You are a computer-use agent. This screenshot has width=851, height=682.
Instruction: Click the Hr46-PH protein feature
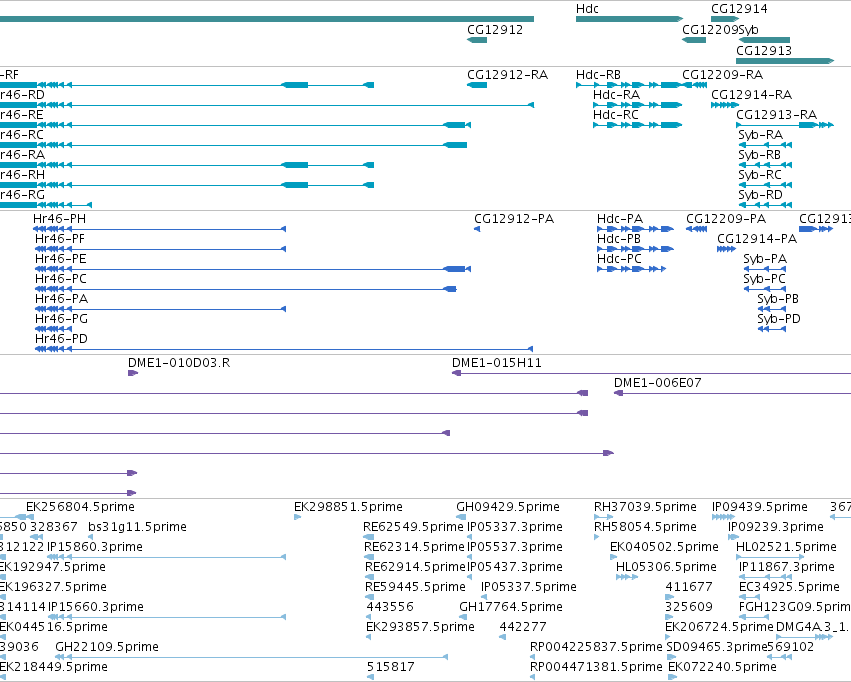(x=160, y=229)
